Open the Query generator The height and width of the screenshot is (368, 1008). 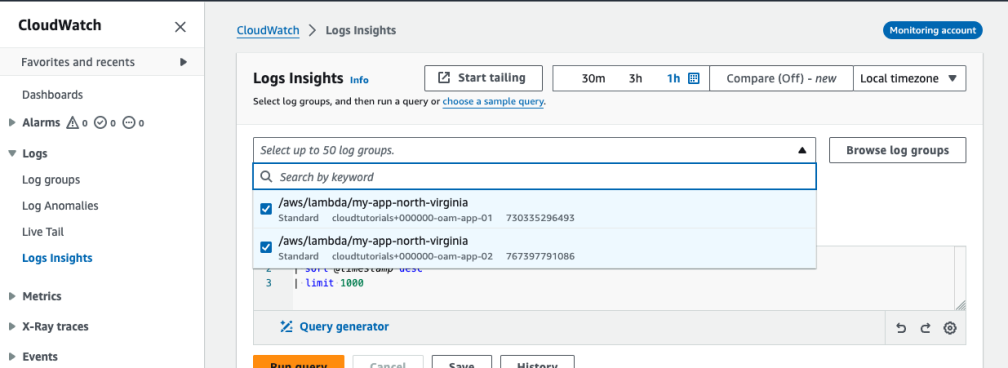click(x=334, y=327)
